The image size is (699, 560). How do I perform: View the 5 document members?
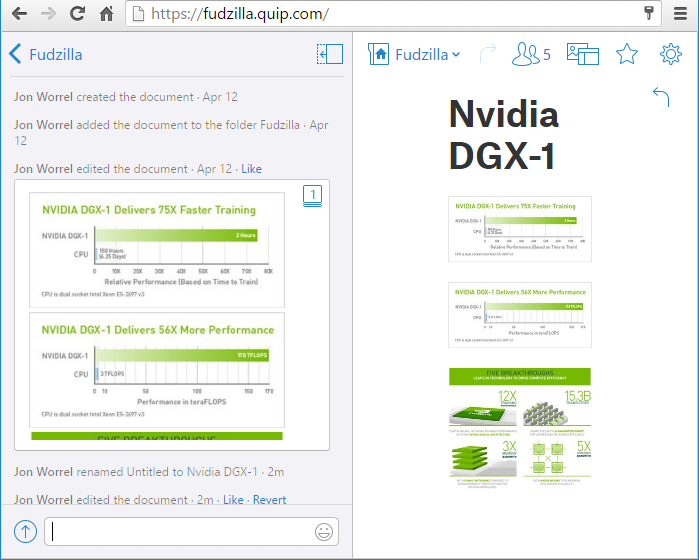531,55
